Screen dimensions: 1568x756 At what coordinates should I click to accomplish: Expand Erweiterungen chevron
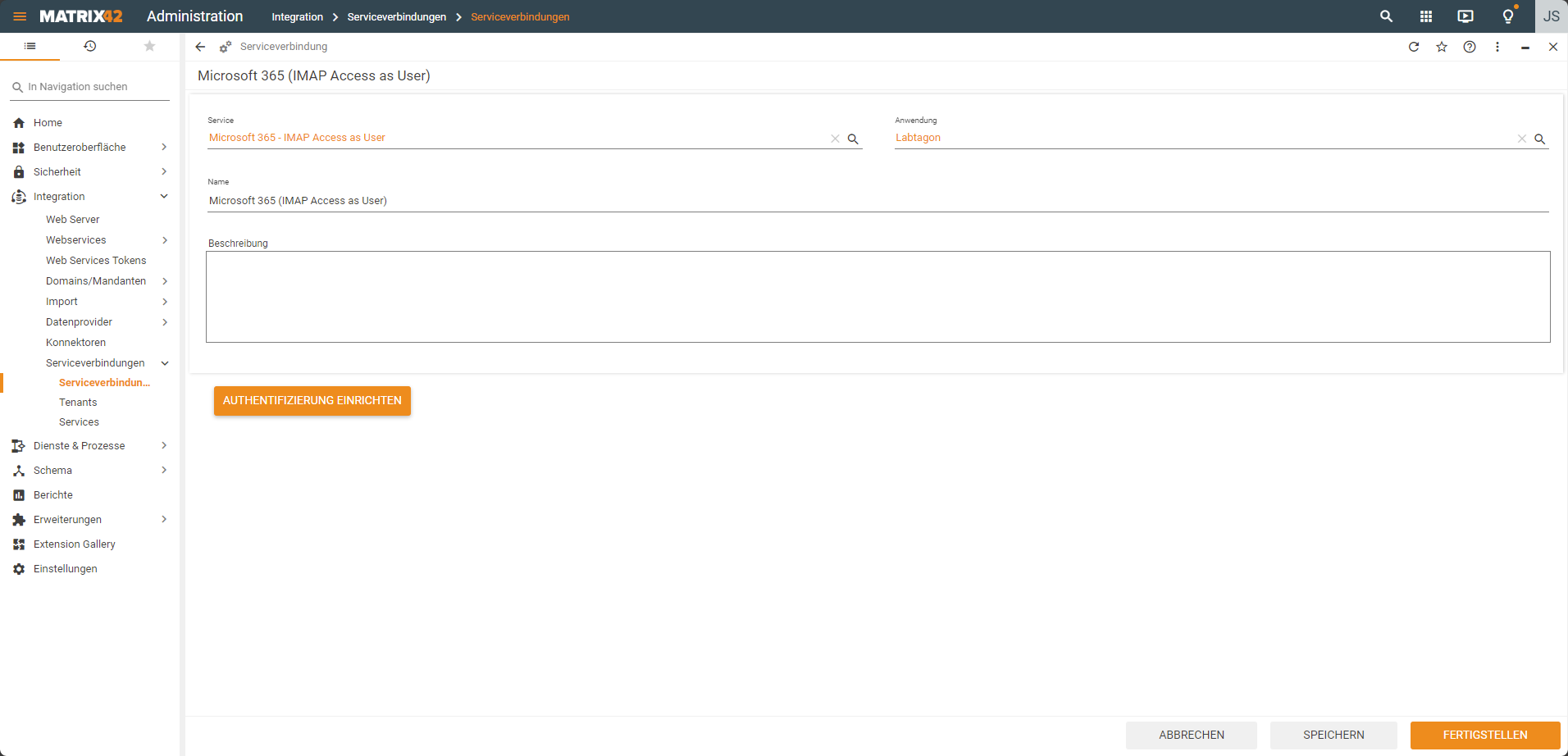tap(164, 520)
